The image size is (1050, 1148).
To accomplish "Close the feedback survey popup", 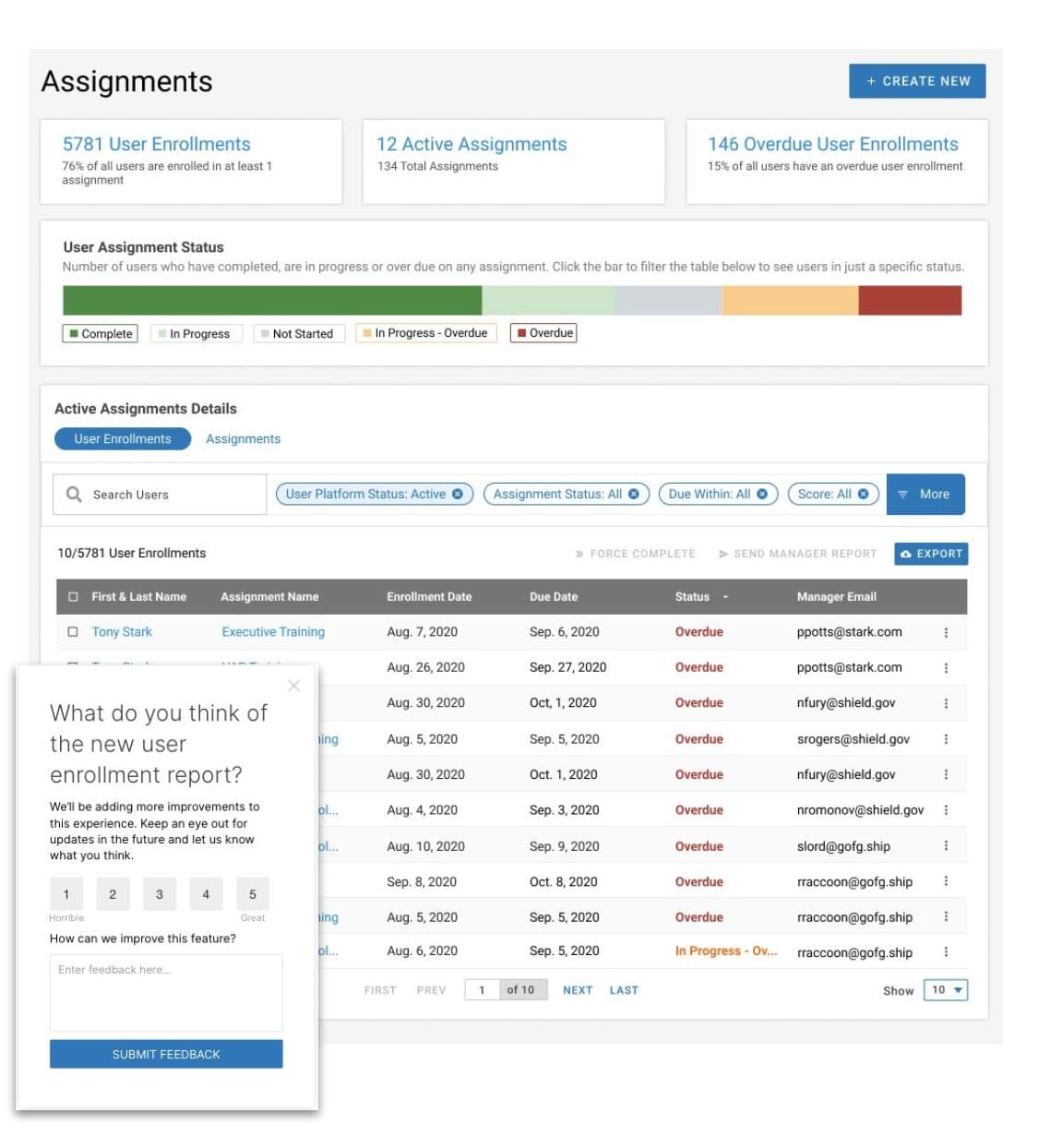I will [293, 686].
